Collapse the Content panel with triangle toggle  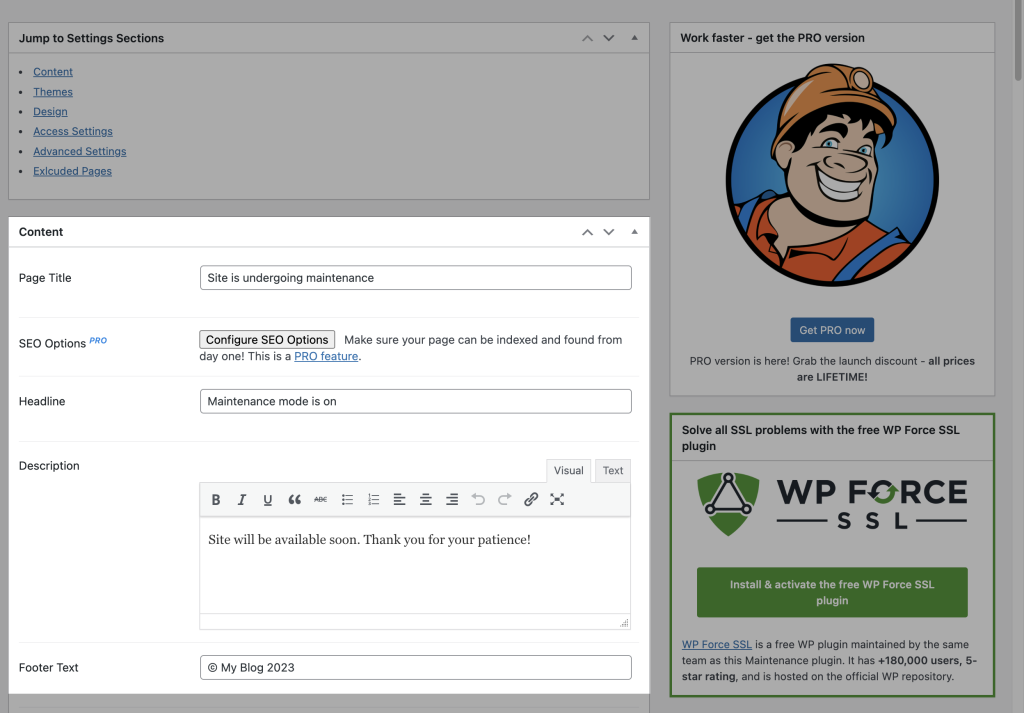pos(634,232)
